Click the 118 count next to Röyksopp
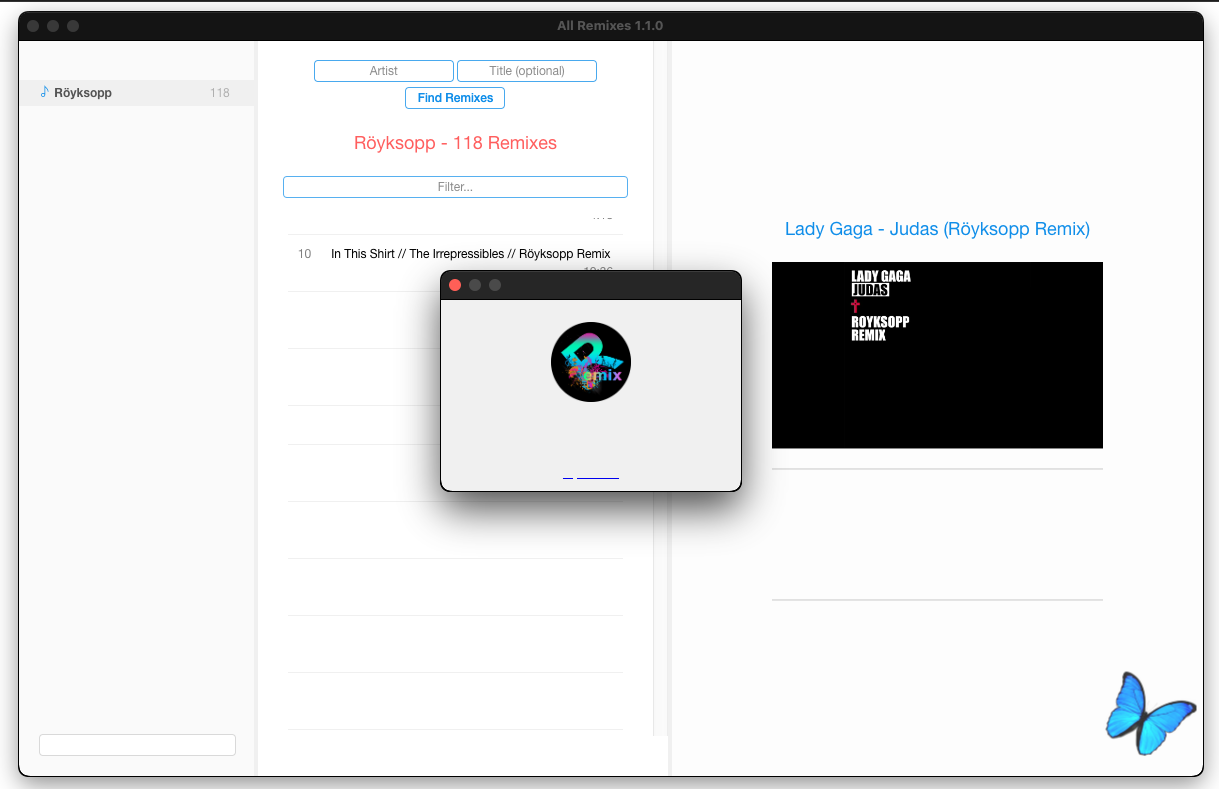1219x789 pixels. pos(219,93)
